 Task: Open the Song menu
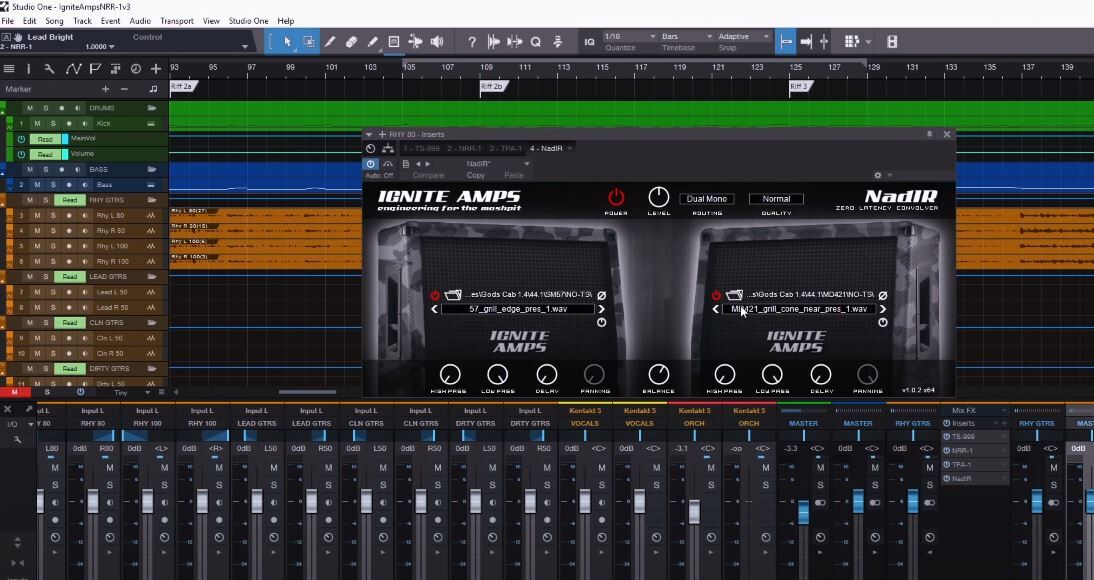(x=54, y=21)
